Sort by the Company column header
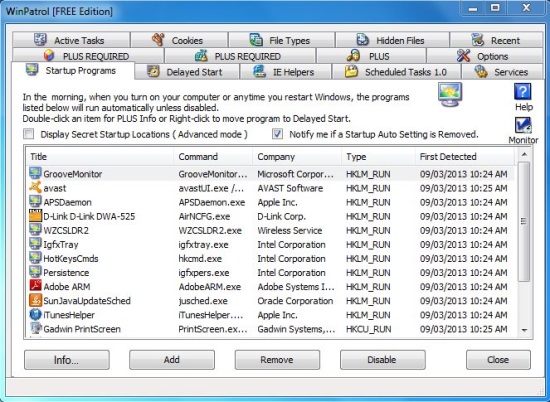Viewport: 550px width, 402px height. [x=297, y=156]
